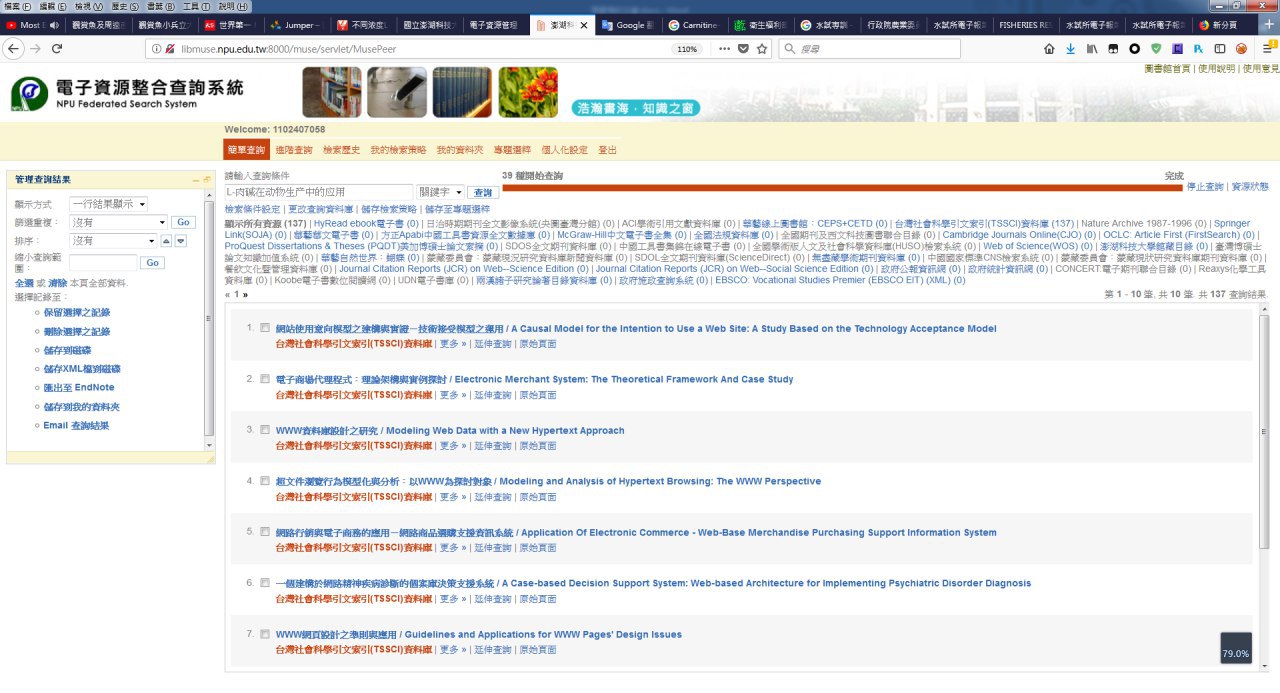The height and width of the screenshot is (693, 1280).
Task: Bookmark this page with the star icon
Action: (761, 48)
